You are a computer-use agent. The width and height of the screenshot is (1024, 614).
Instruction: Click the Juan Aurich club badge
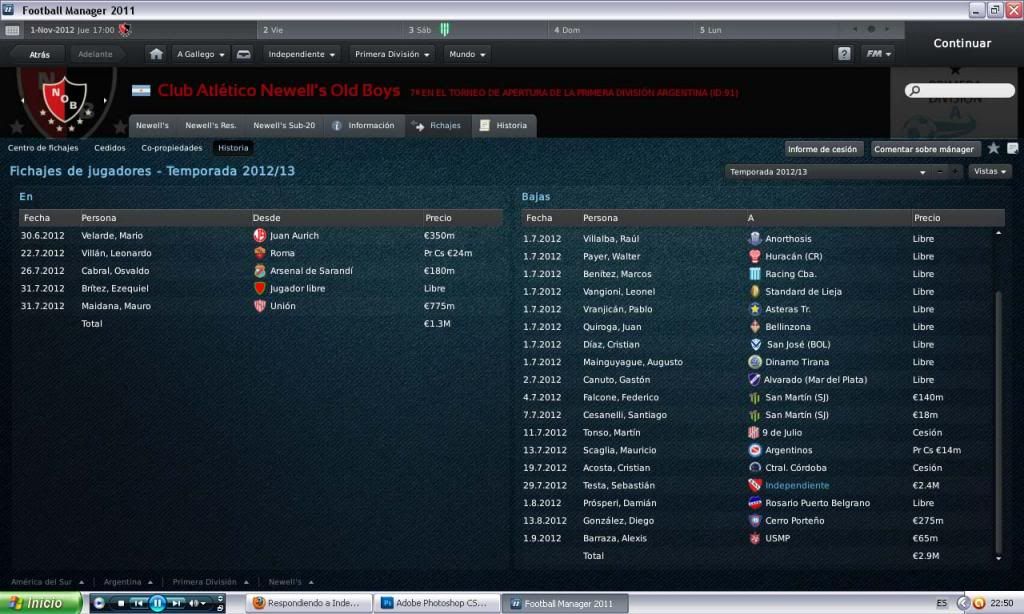pos(259,236)
